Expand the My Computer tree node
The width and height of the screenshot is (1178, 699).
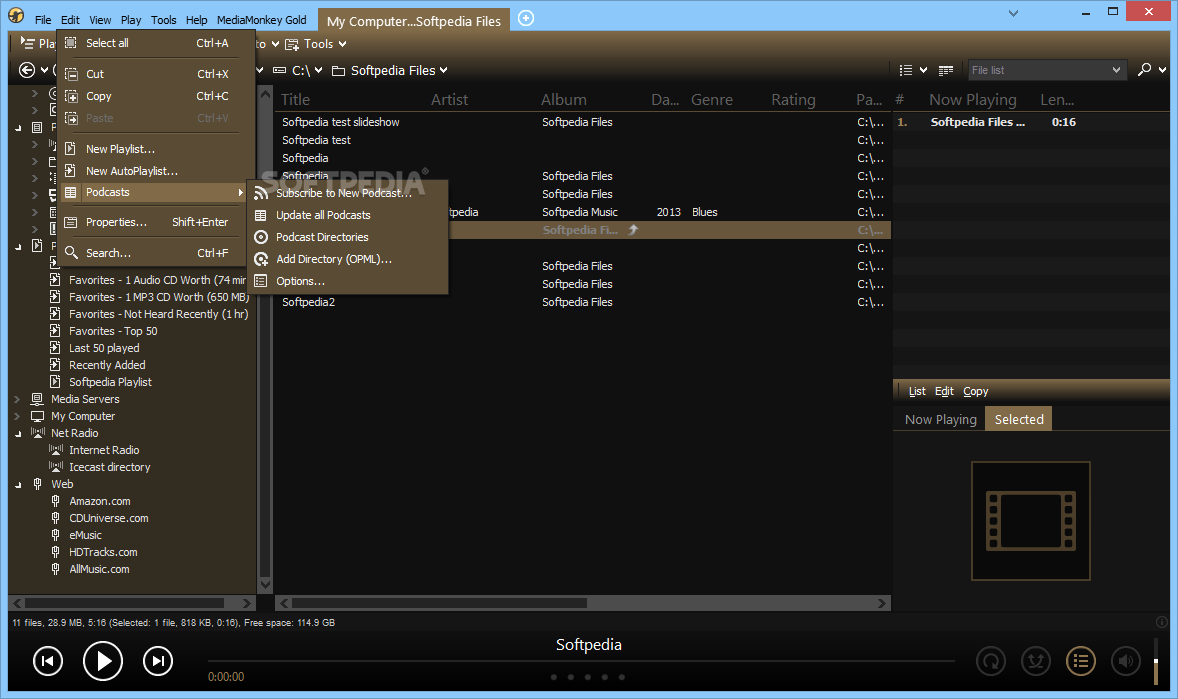(x=17, y=416)
